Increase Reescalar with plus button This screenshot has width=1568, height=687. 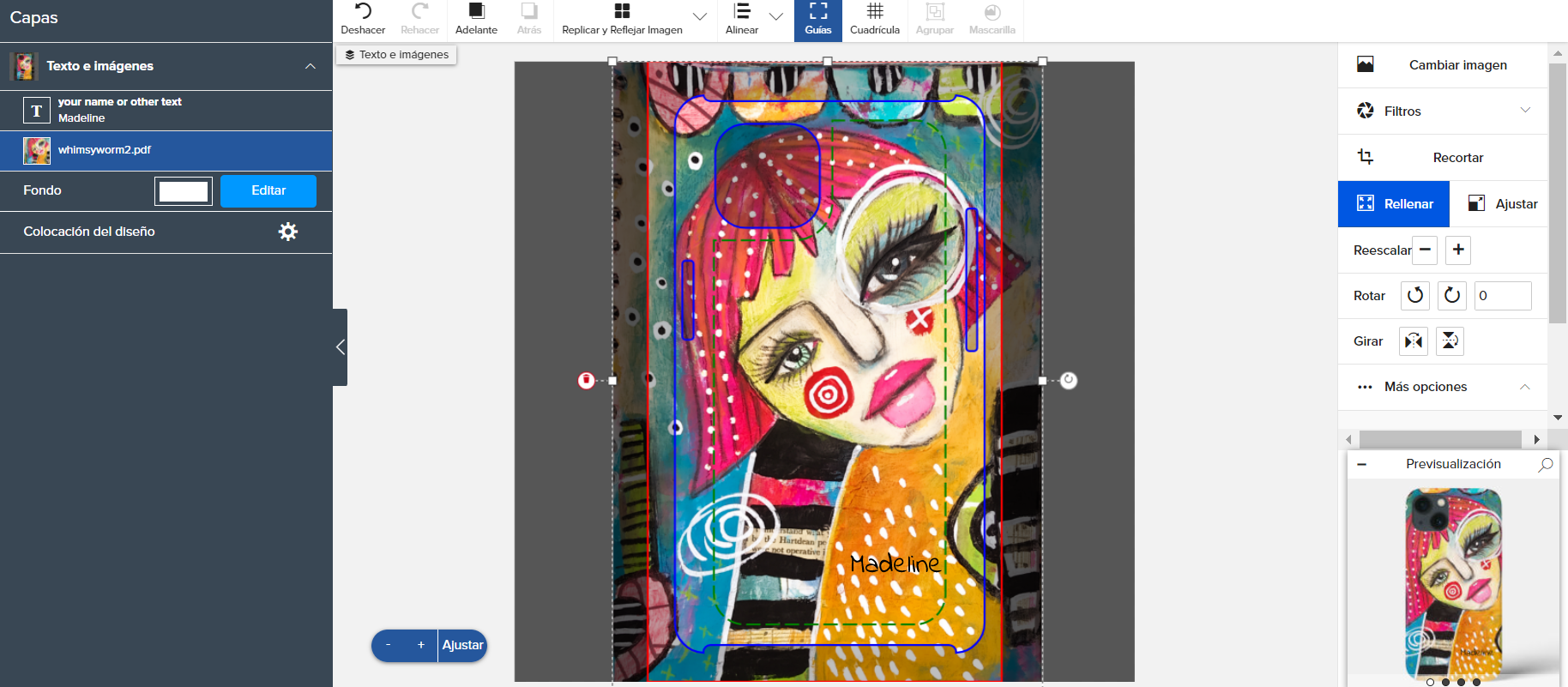click(1458, 250)
